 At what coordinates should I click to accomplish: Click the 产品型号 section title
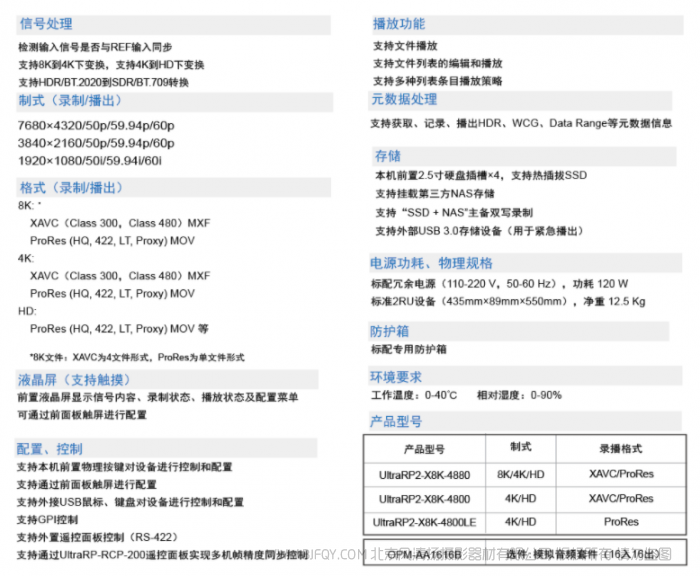tap(397, 421)
